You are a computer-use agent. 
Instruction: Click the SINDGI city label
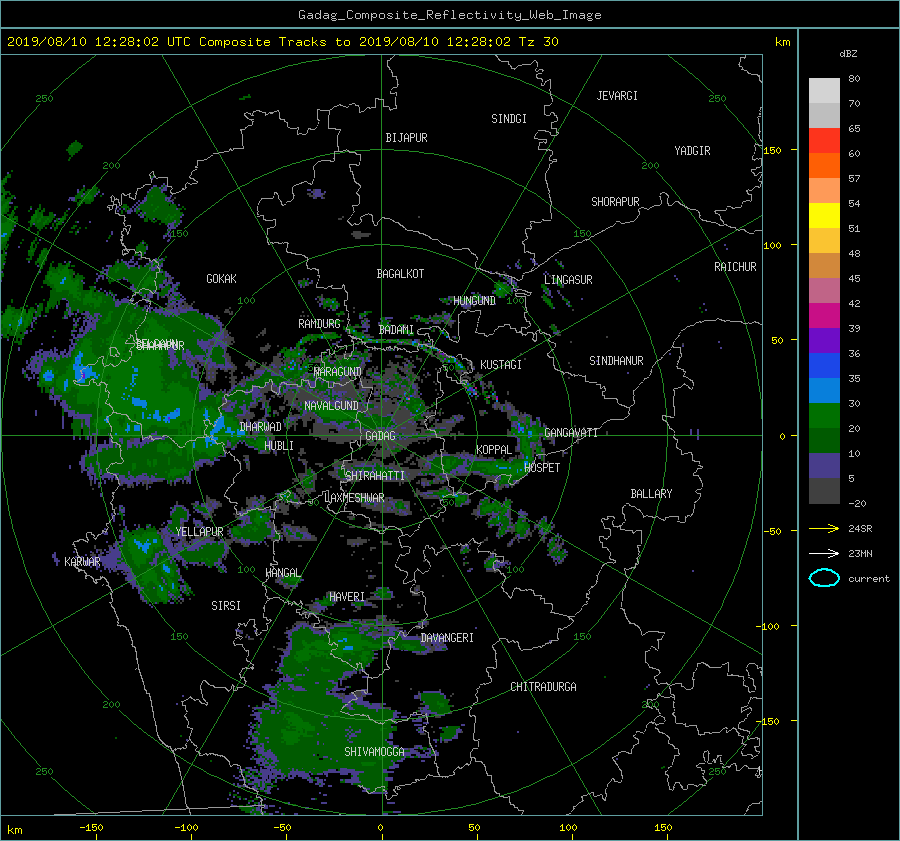(509, 119)
